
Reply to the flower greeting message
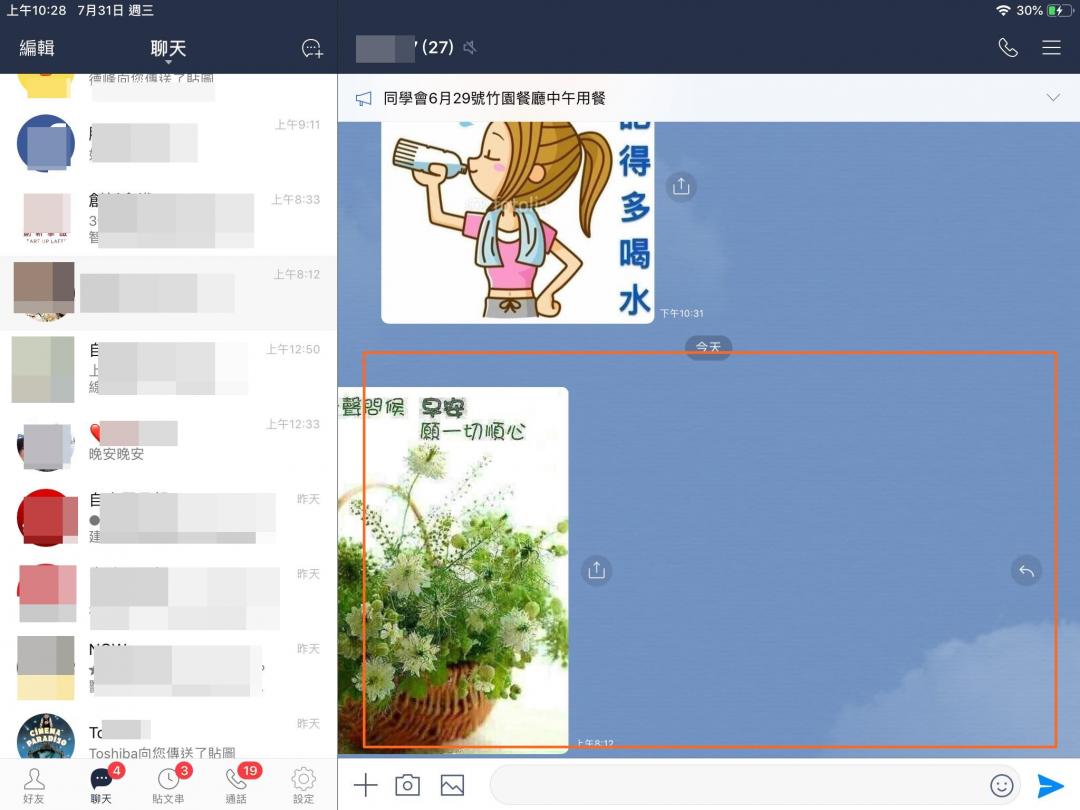(1026, 570)
